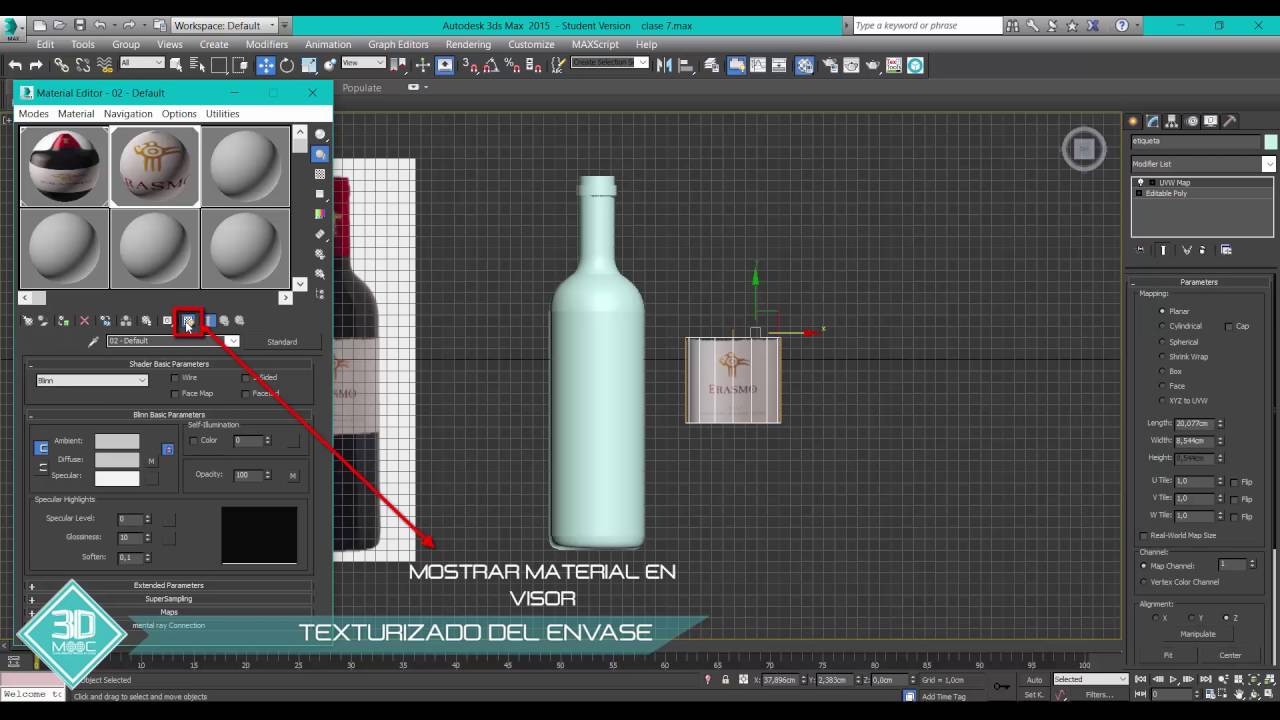The width and height of the screenshot is (1280, 720).
Task: Click the Manipulate button
Action: [1198, 634]
